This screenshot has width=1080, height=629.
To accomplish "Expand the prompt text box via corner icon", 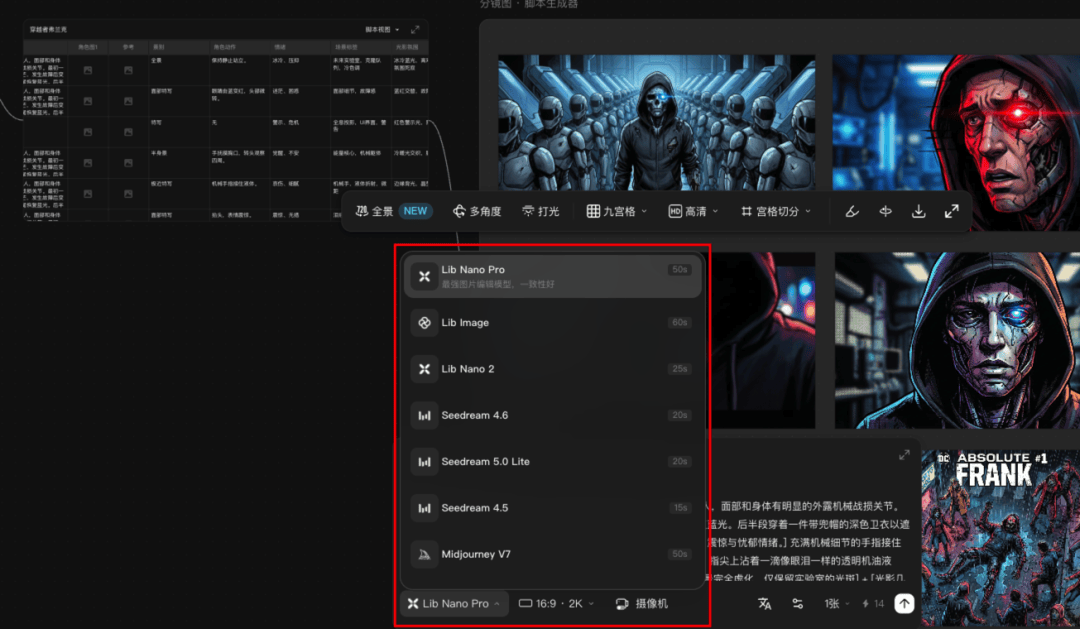I will pos(904,455).
